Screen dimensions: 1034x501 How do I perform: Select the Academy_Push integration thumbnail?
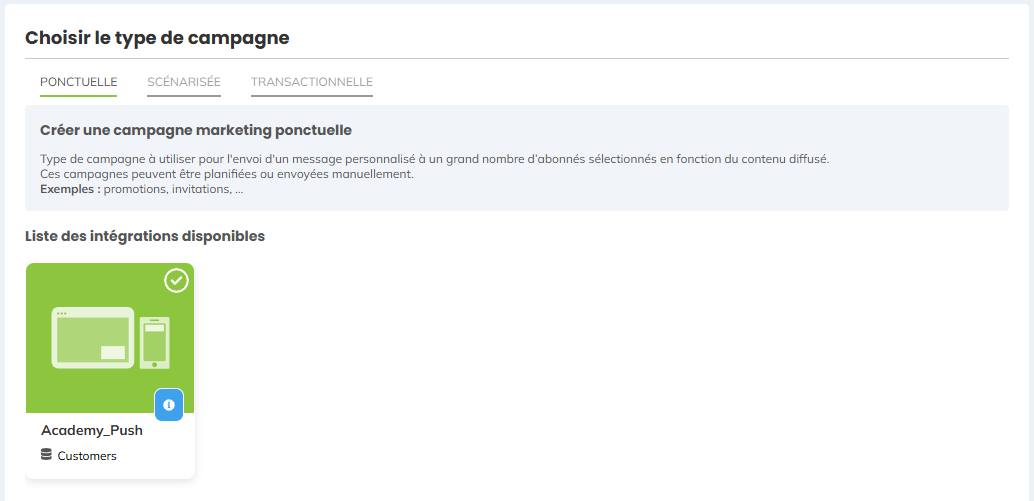110,338
